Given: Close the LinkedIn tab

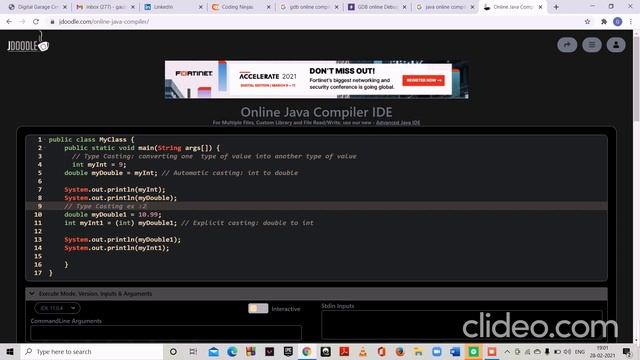Looking at the screenshot, I should 200,7.
